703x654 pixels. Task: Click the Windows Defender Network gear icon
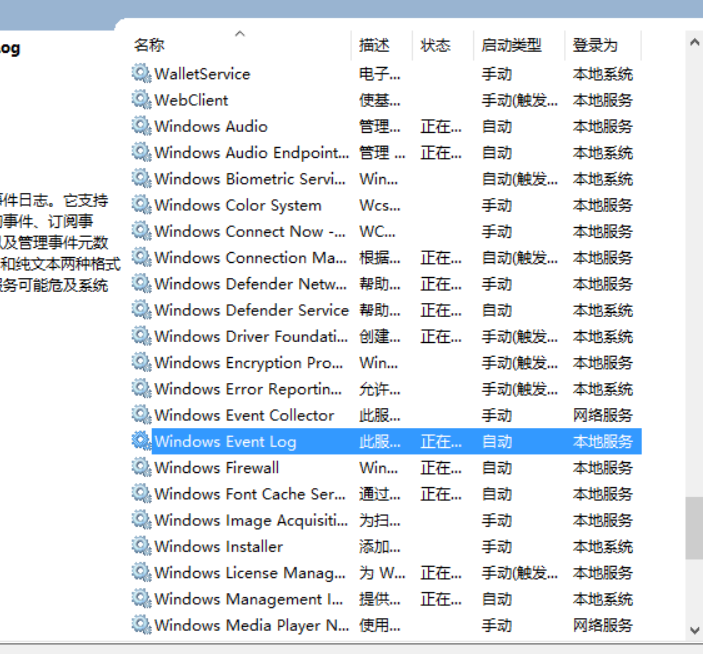click(141, 284)
